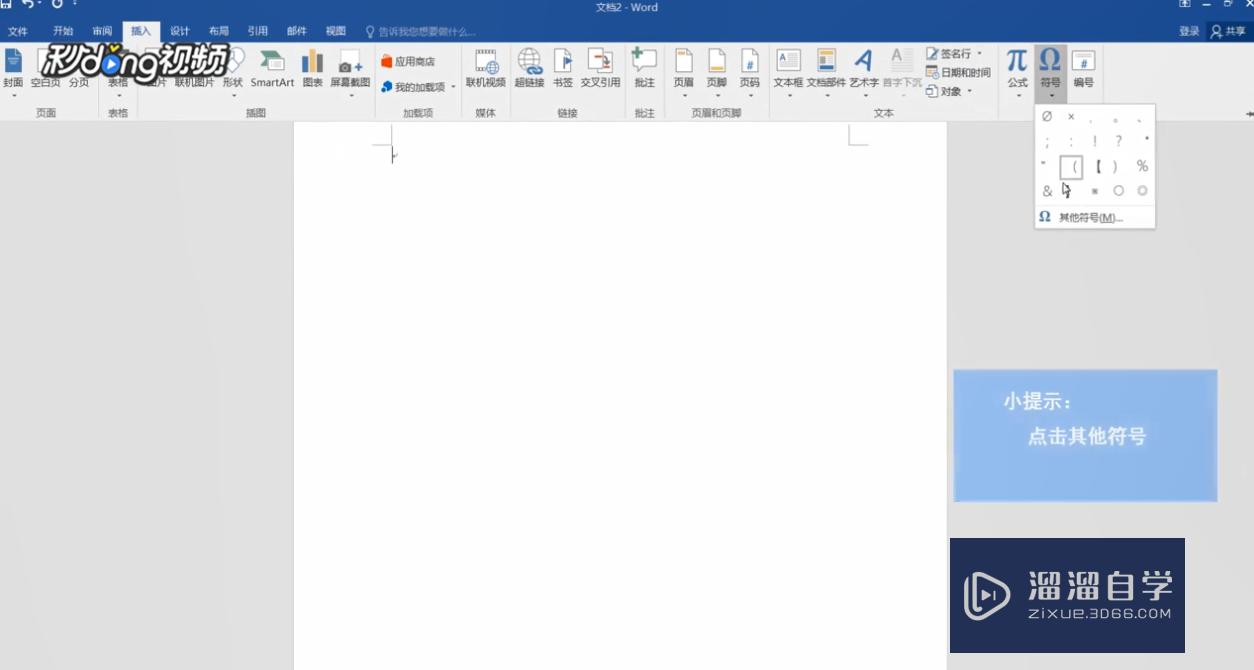This screenshot has height=670, width=1254.
Task: Switch to the 开始 ribbon tab
Action: (x=63, y=31)
